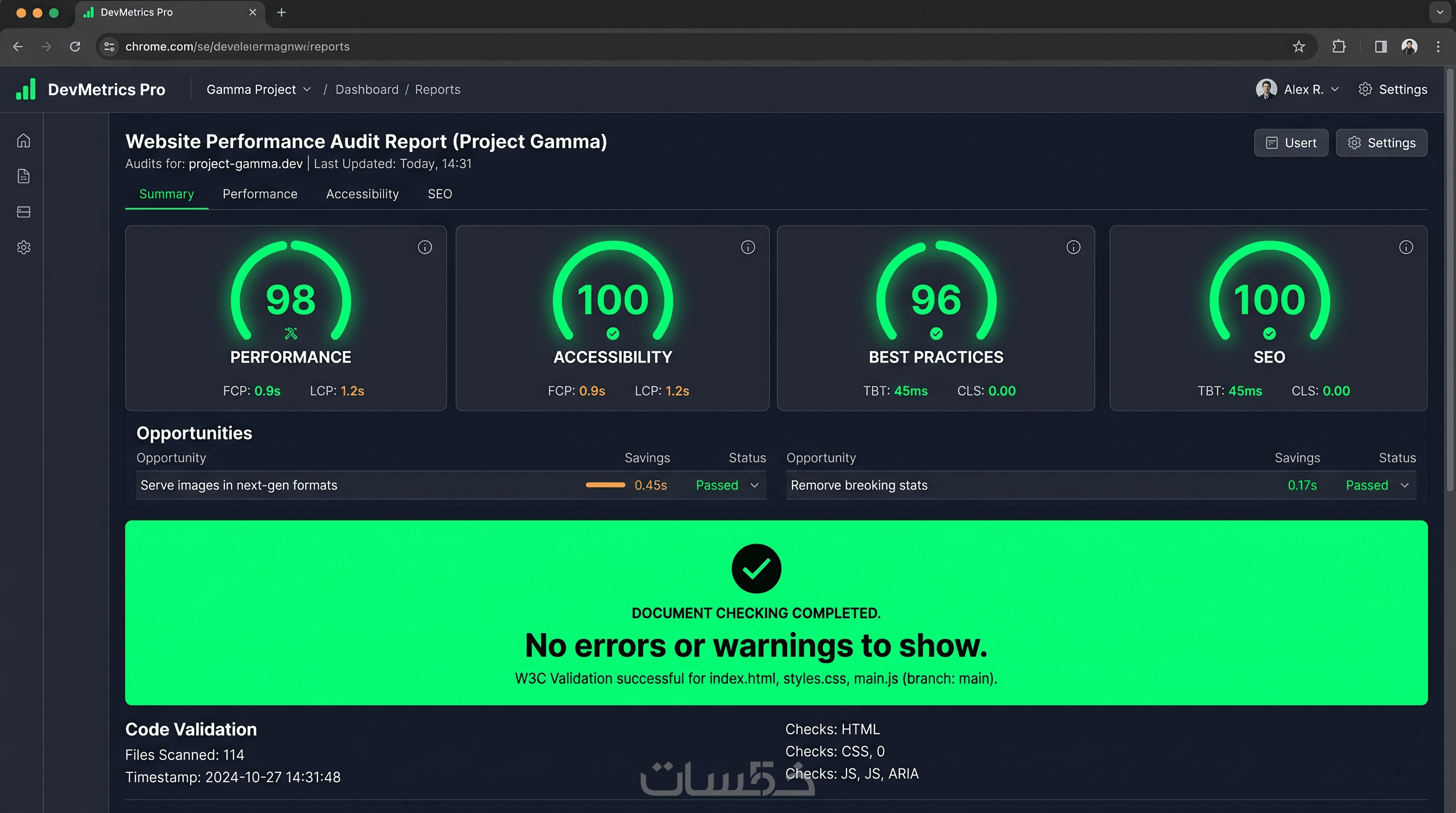Open the document reports icon in the sidebar
The height and width of the screenshot is (813, 1456).
coord(23,176)
